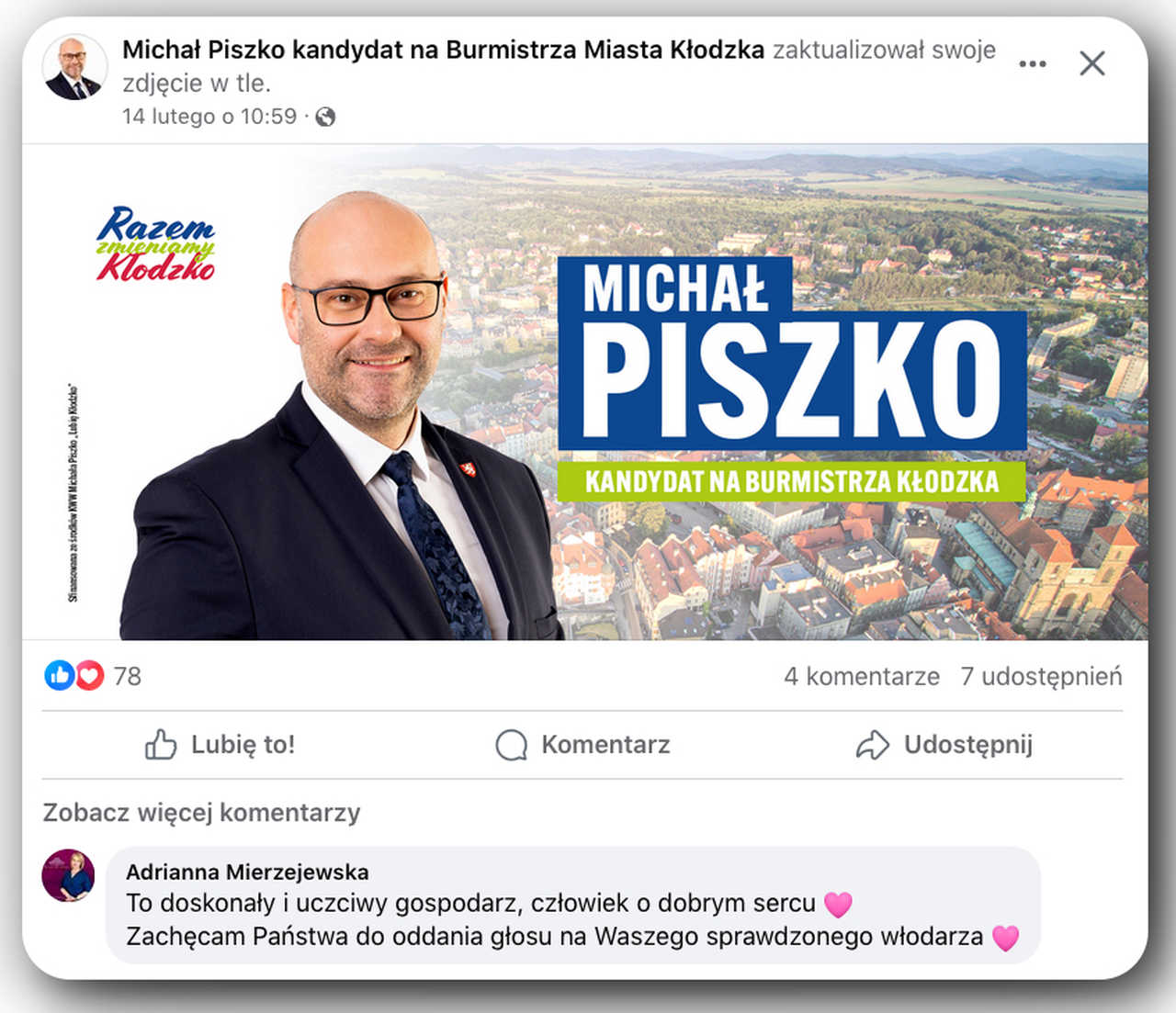Click the share arrow icon
The width and height of the screenshot is (1176, 1013).
click(x=872, y=745)
